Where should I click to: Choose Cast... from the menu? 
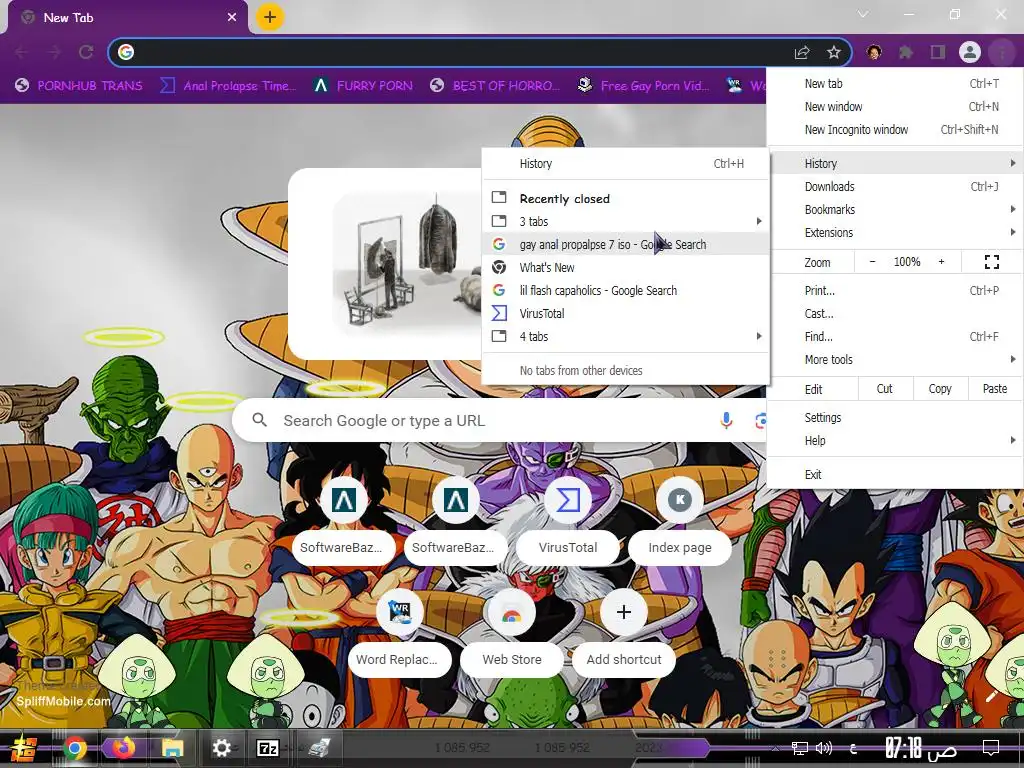point(895,313)
